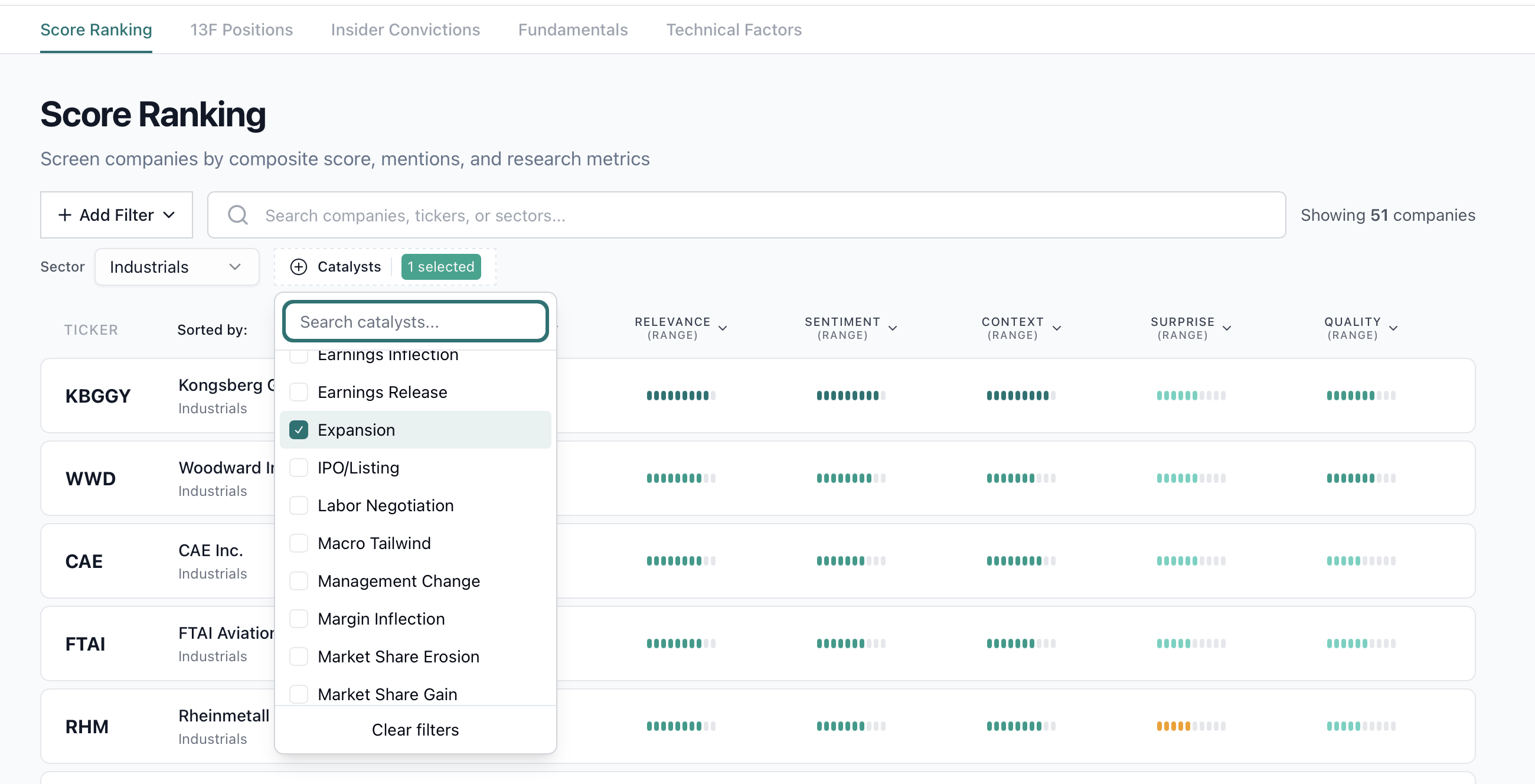The width and height of the screenshot is (1535, 784).
Task: Click CAE context score bar
Action: (1021, 561)
